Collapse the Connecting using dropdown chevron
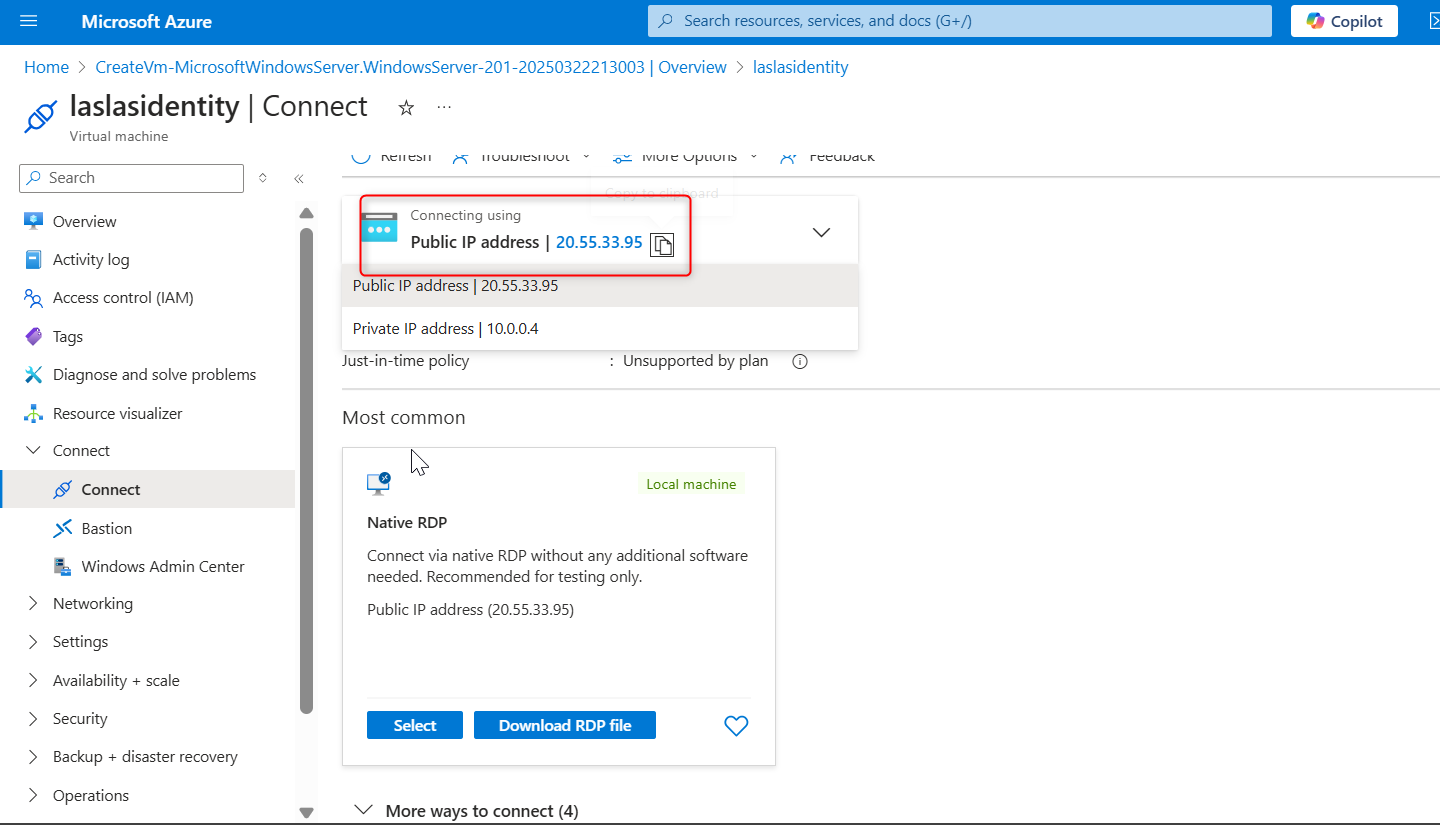Viewport: 1440px width, 825px height. point(822,232)
